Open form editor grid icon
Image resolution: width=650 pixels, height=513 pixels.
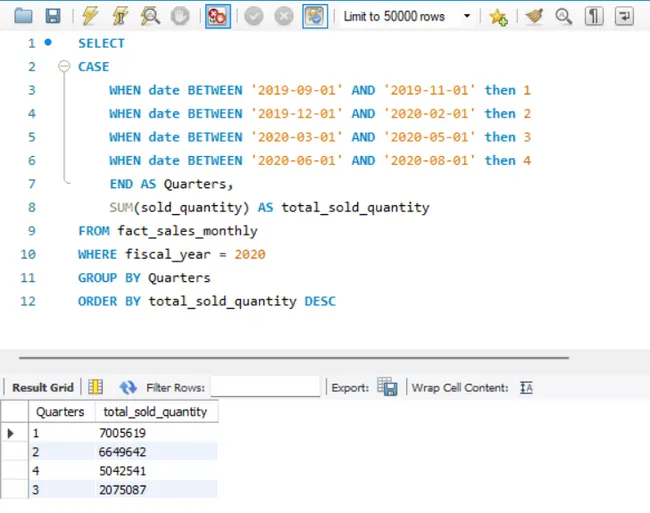[95, 387]
